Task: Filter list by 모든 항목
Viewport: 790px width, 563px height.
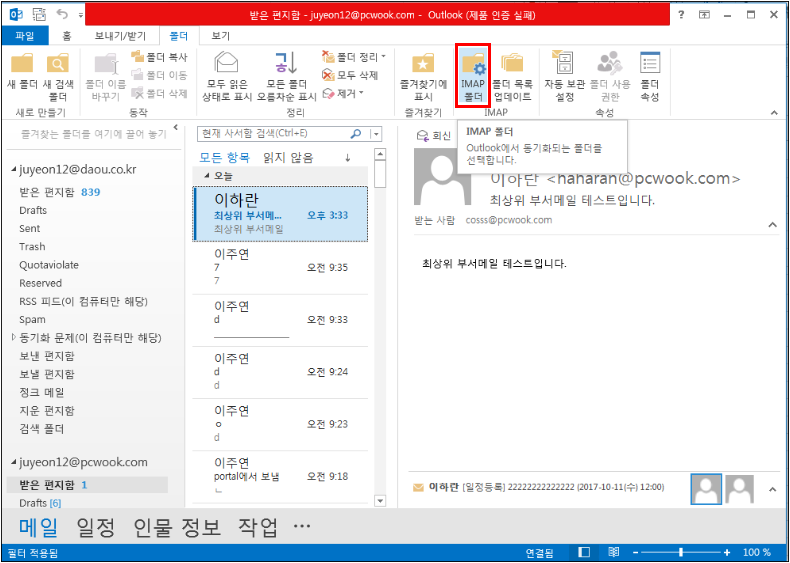Action: (x=225, y=158)
